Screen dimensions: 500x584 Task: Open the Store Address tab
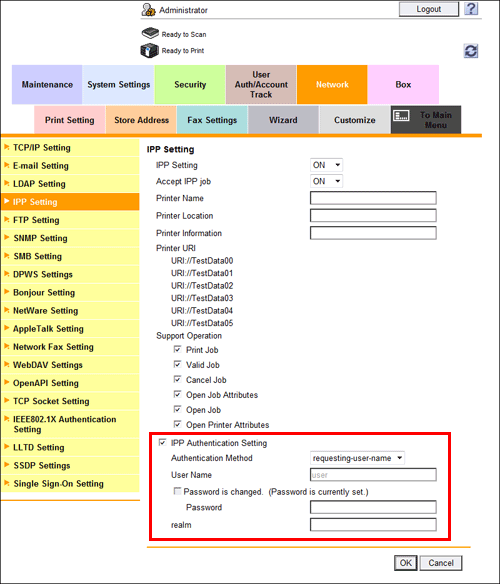[141, 120]
